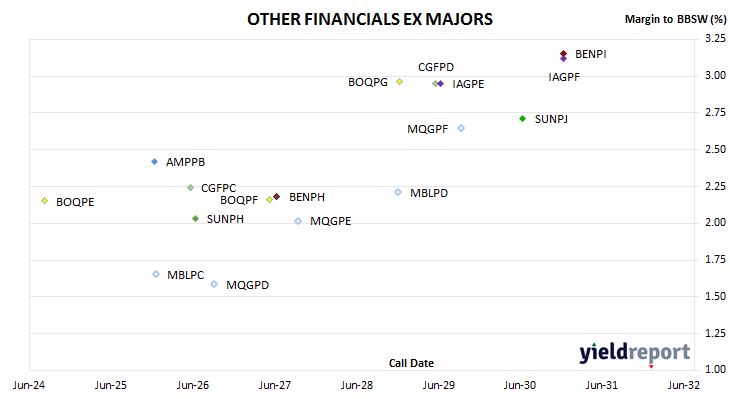Click the MQGPD hollow diamond data point
The height and width of the screenshot is (399, 730).
pyautogui.click(x=214, y=284)
